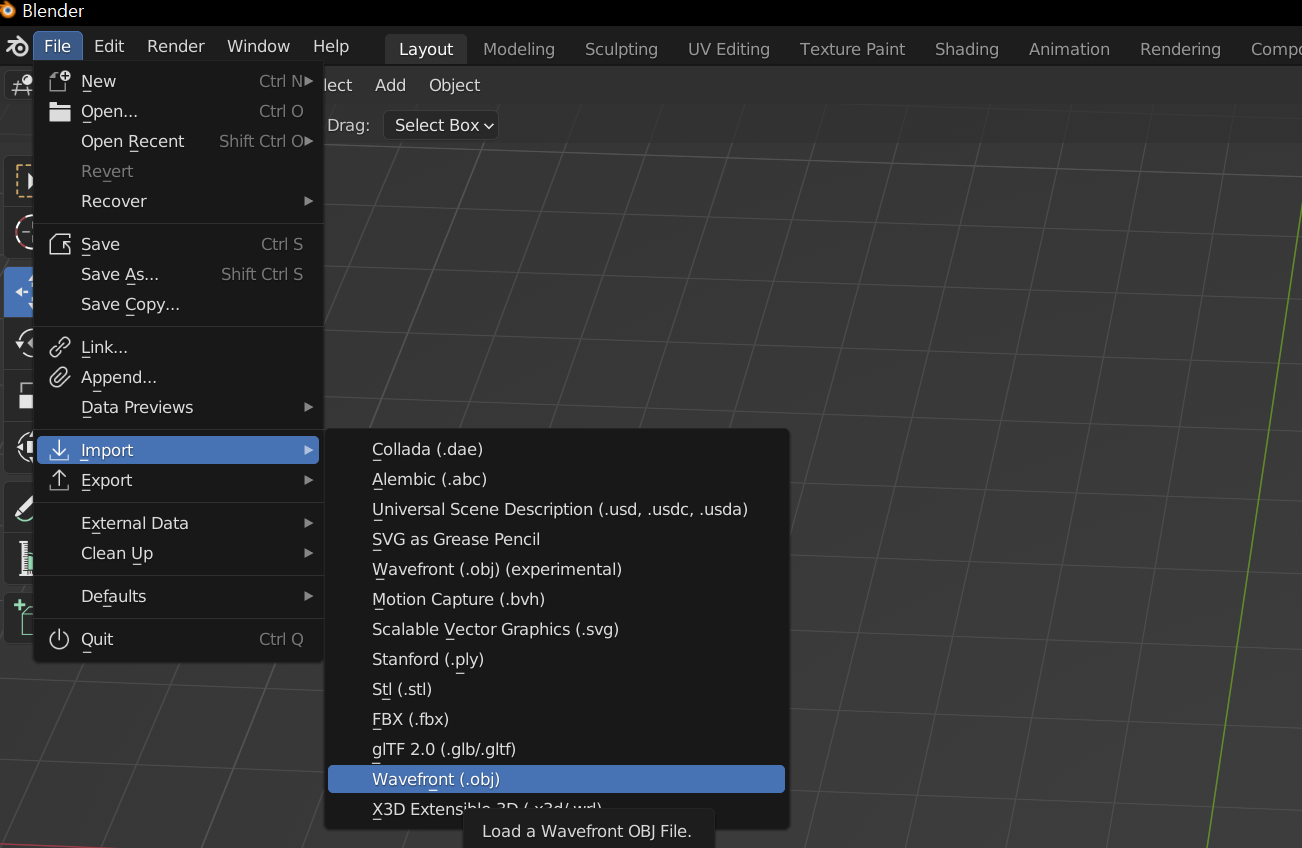The width and height of the screenshot is (1302, 848).
Task: Open the Help menu
Action: (331, 46)
